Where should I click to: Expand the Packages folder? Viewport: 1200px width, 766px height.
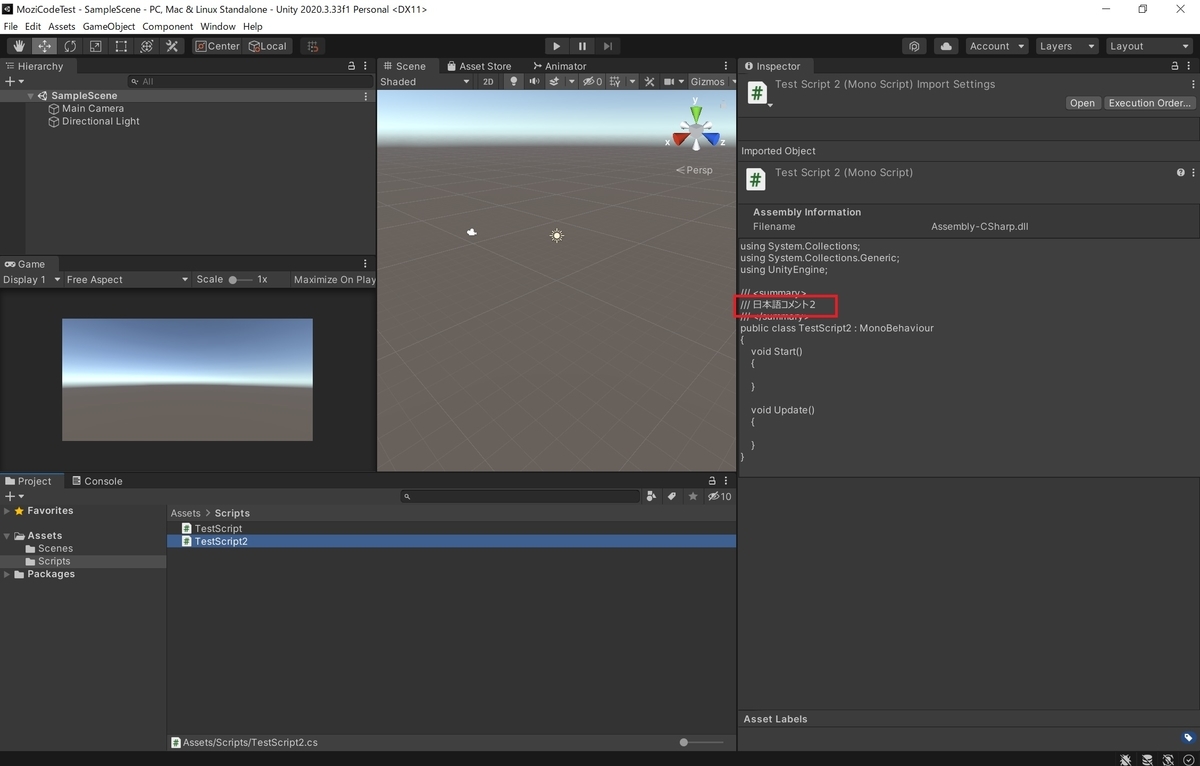[7, 574]
